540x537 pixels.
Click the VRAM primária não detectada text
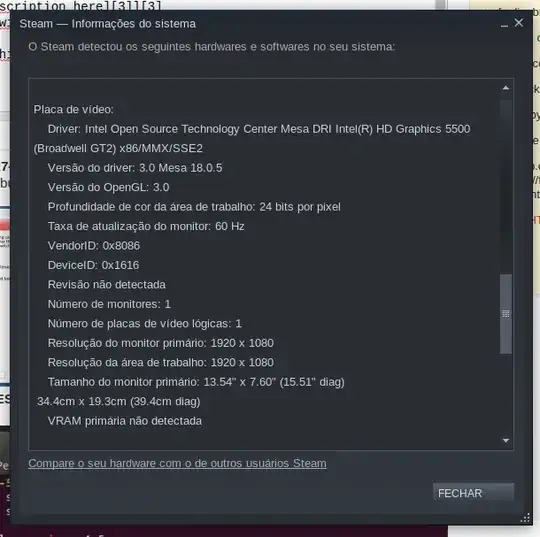pos(125,421)
